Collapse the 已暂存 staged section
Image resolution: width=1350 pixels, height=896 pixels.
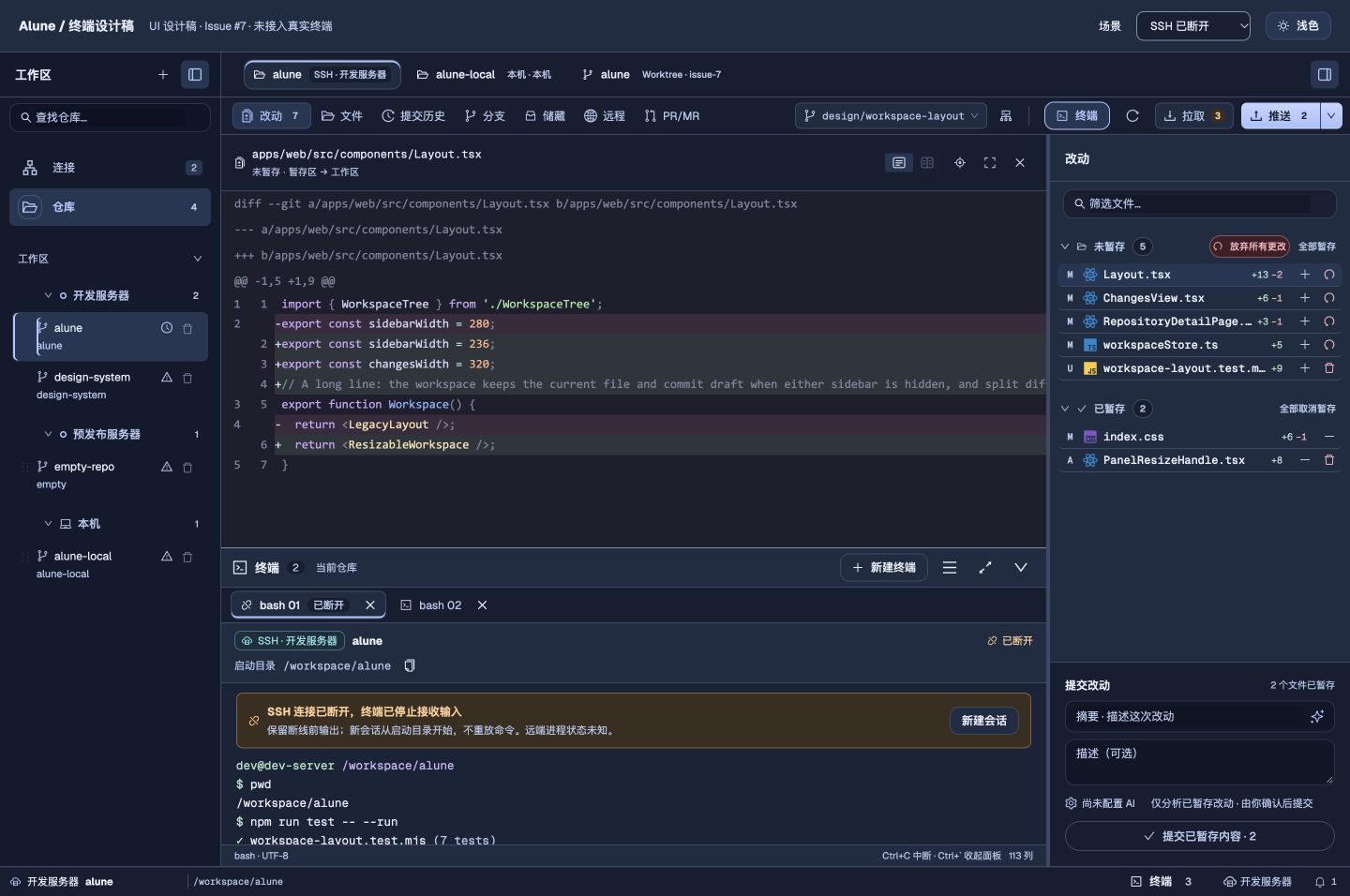pyautogui.click(x=1065, y=409)
